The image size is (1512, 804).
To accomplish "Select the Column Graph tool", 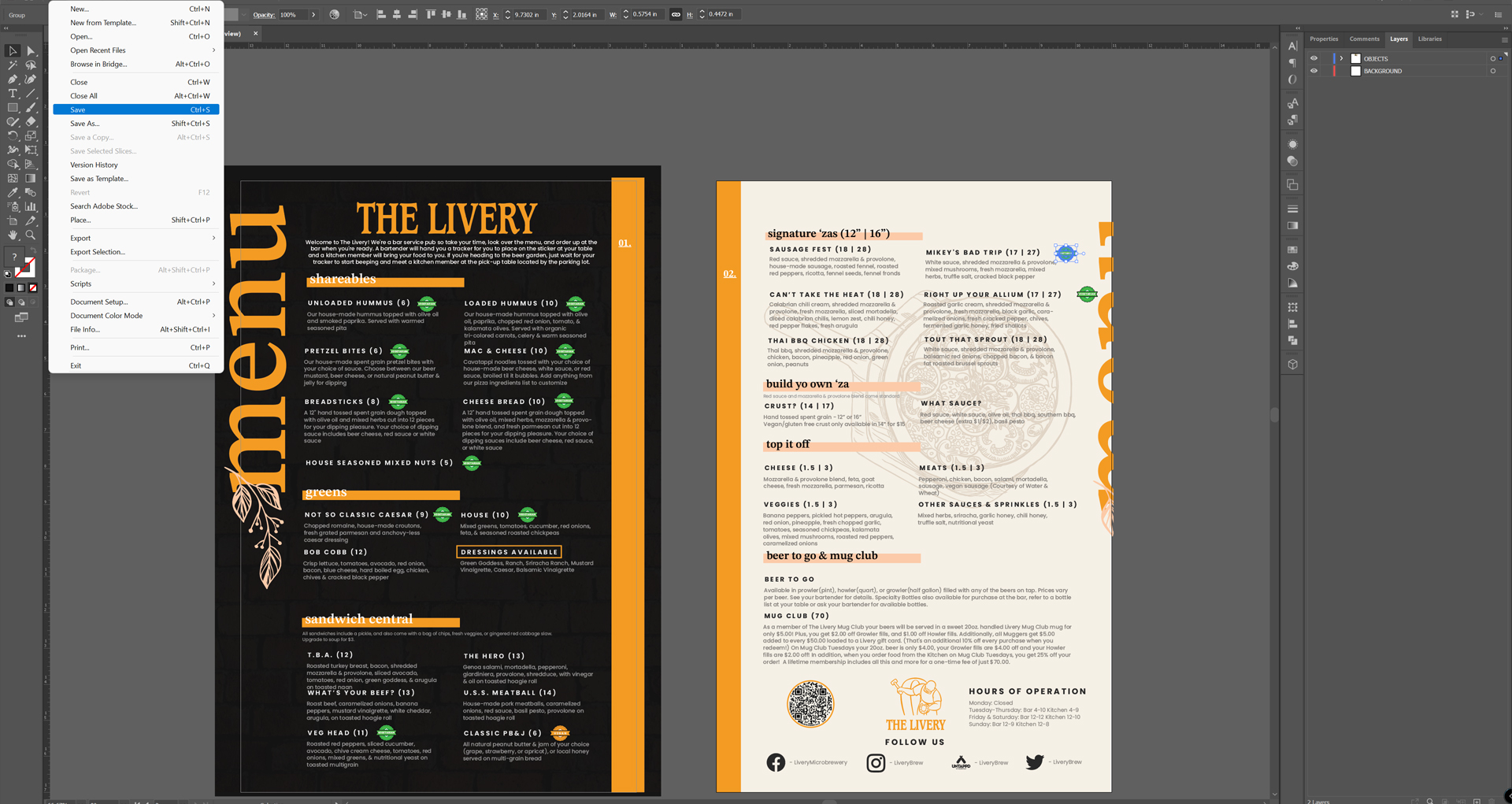I will [x=31, y=207].
